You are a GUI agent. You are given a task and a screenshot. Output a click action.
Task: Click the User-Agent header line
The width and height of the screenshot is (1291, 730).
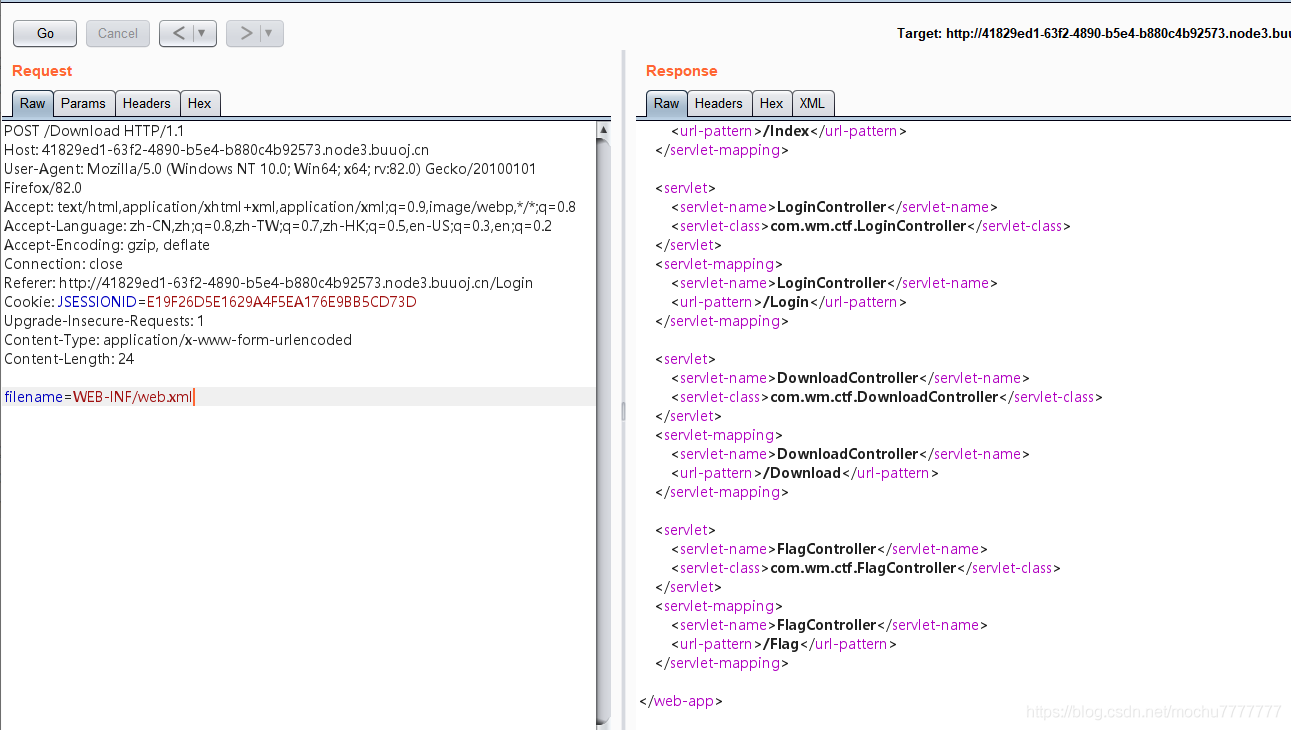point(270,178)
